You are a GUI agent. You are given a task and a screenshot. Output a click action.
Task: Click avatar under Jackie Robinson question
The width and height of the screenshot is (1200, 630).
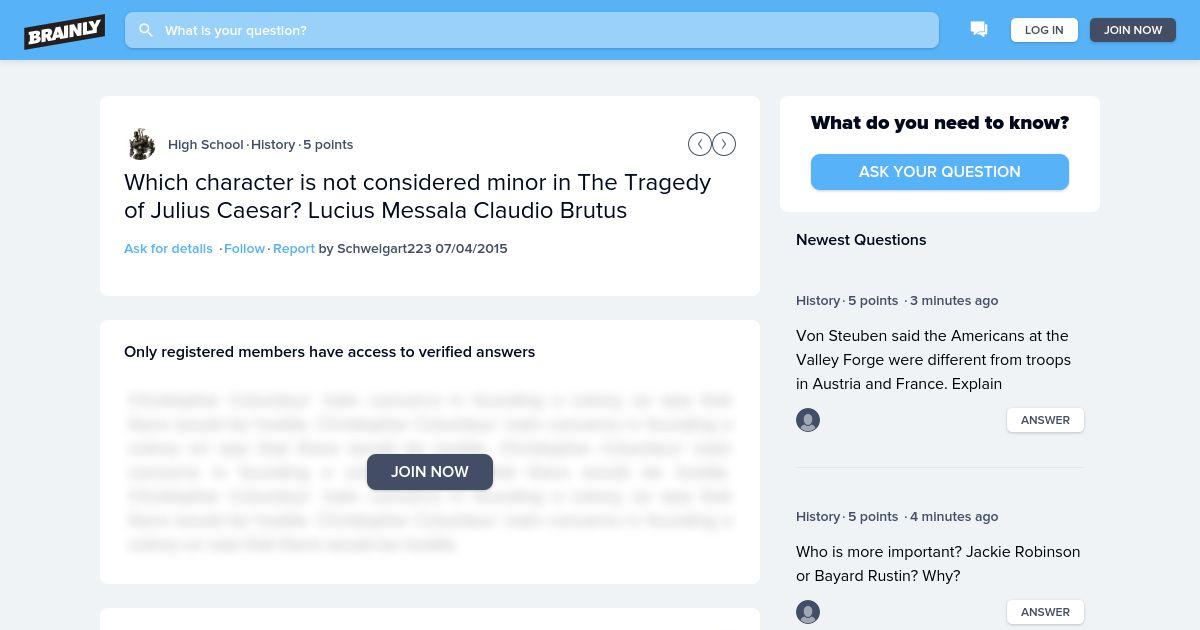point(808,612)
